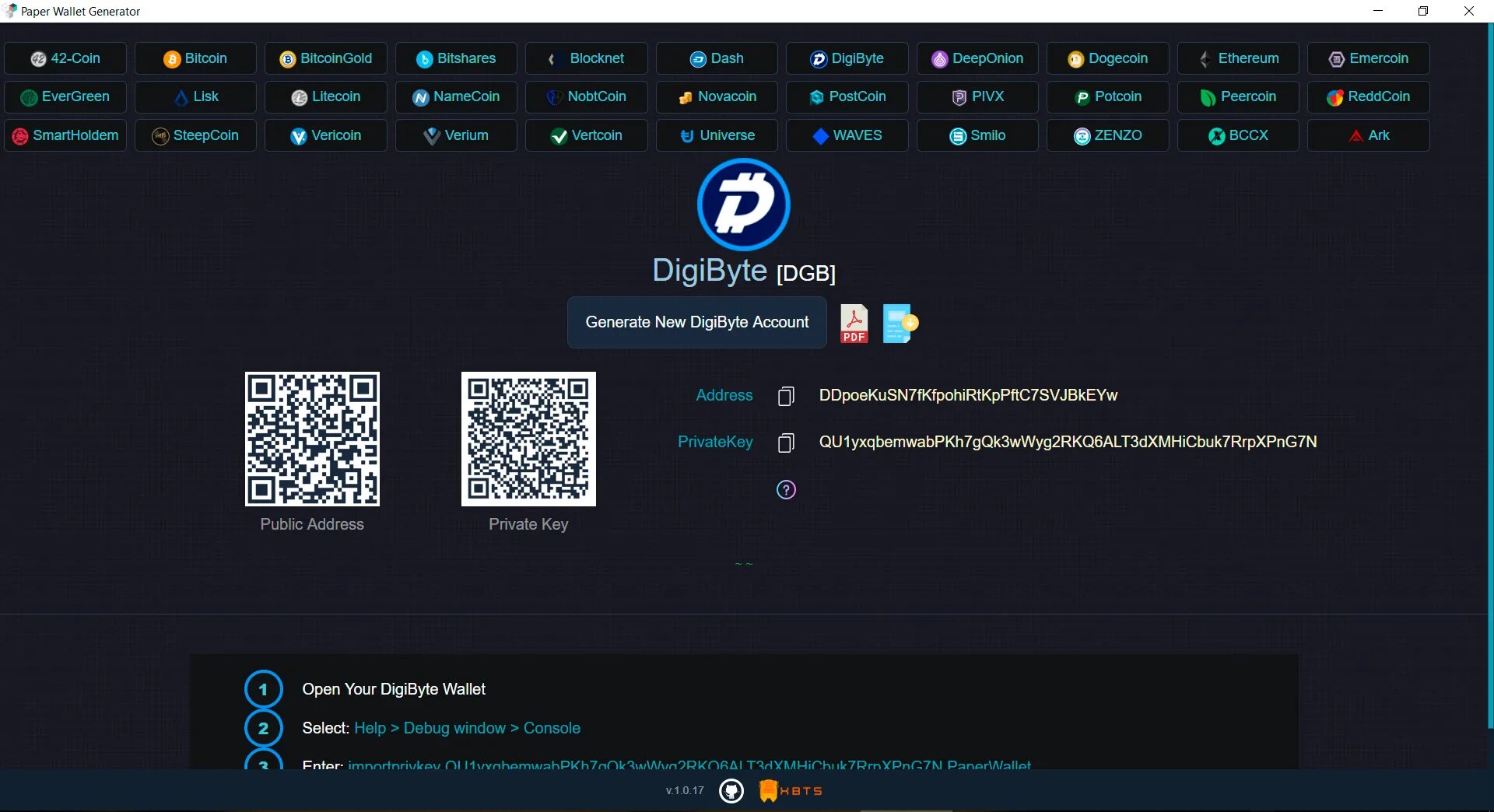Screen dimensions: 1494x812
Task: Click the 'Private Key' caption
Action: [x=528, y=524]
